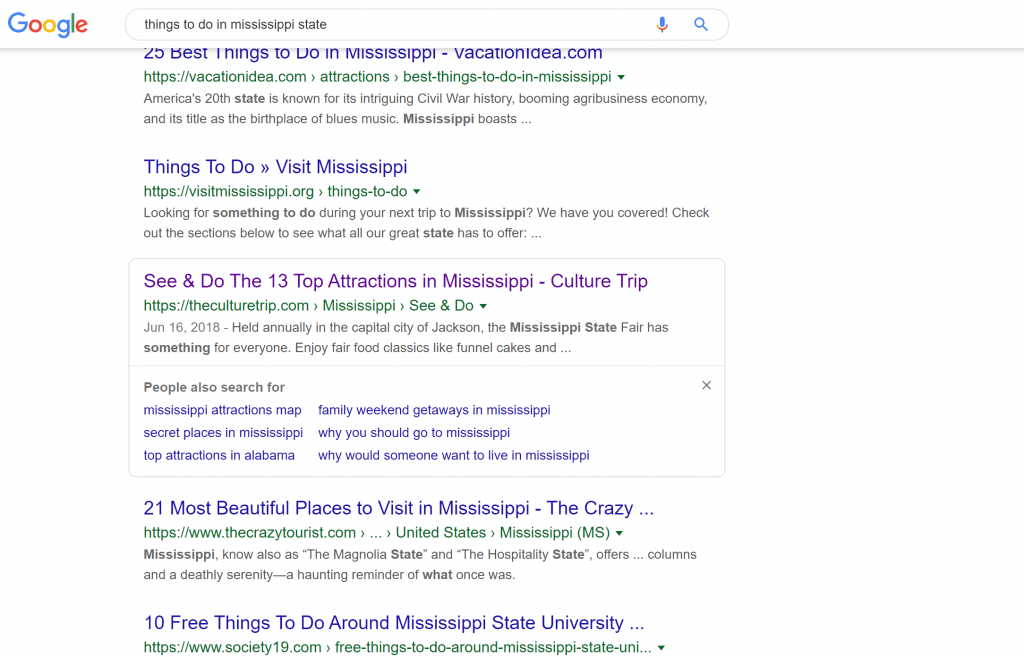Click the society19.com green URL
This screenshot has width=1024, height=657.
(398, 648)
